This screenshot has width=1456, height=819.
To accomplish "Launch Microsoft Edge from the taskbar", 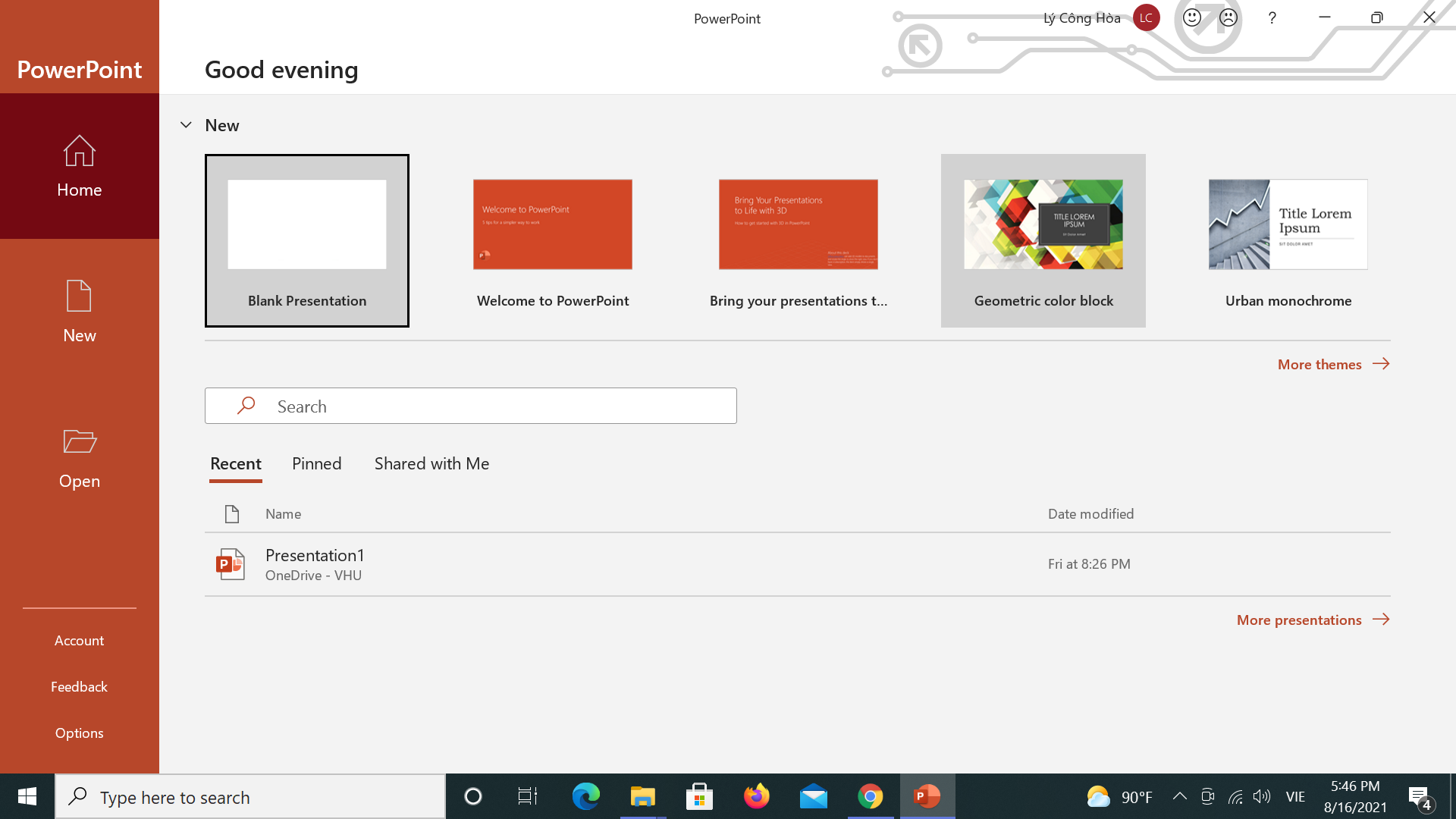I will (x=585, y=796).
